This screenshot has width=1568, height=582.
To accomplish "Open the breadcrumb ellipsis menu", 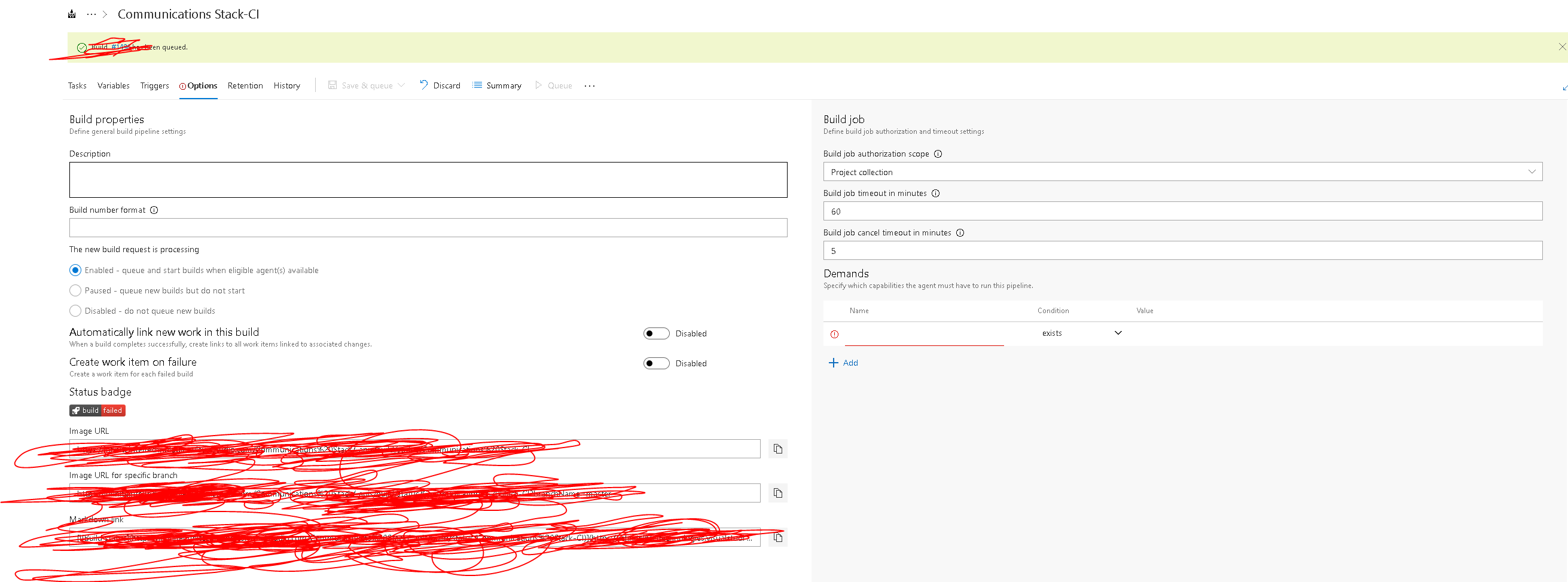I will click(91, 14).
